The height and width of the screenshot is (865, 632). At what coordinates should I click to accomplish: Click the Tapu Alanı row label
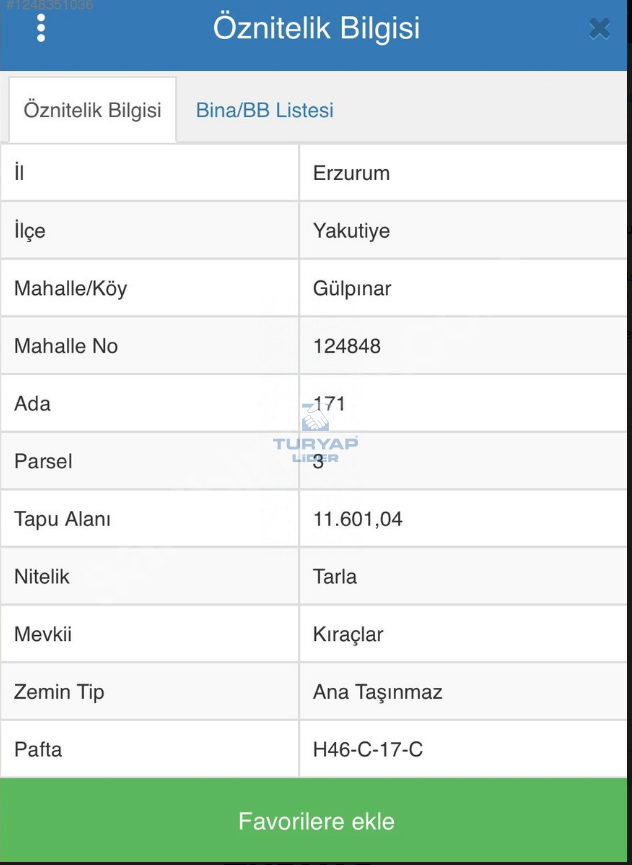[x=62, y=519]
